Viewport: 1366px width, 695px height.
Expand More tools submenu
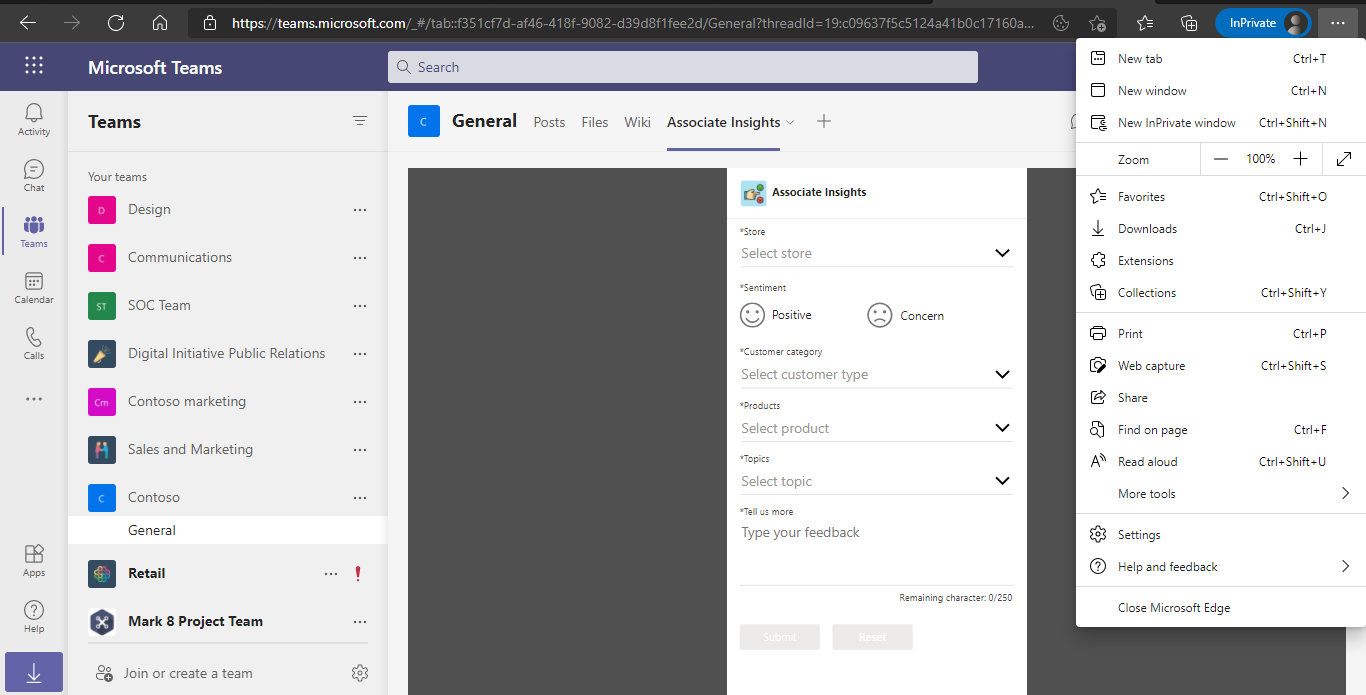click(1345, 493)
